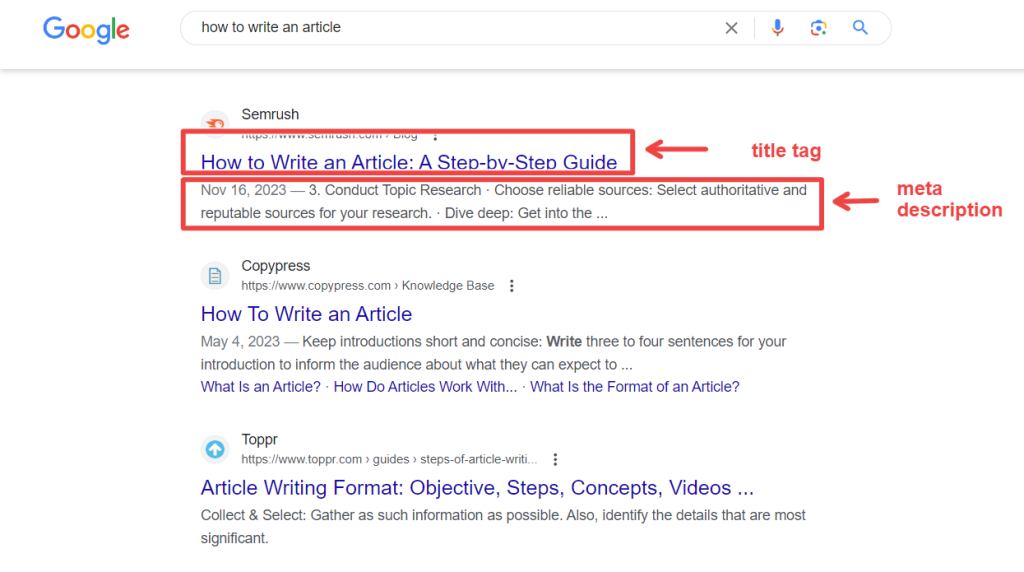
Task: Click Toppr snippet 'Collect & Select: Gather'
Action: coord(279,515)
